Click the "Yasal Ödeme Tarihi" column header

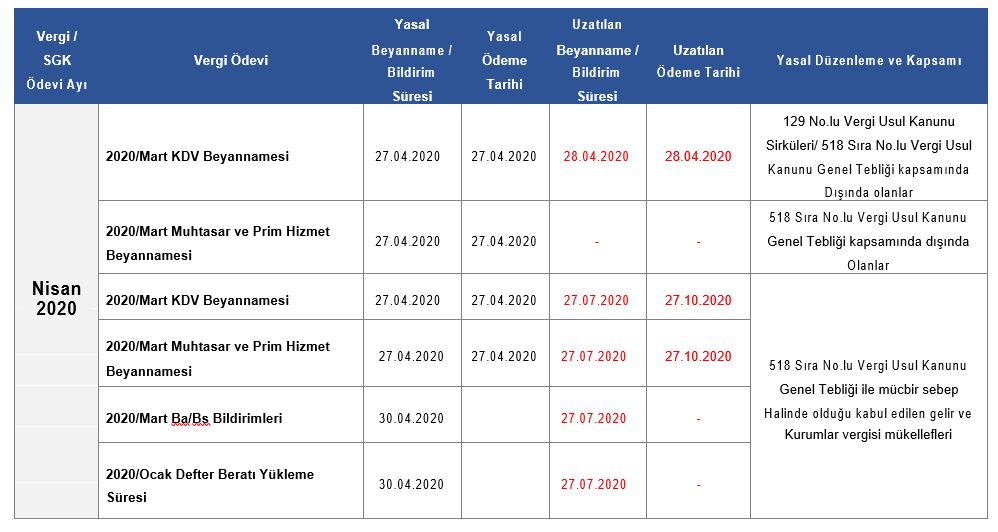505,60
